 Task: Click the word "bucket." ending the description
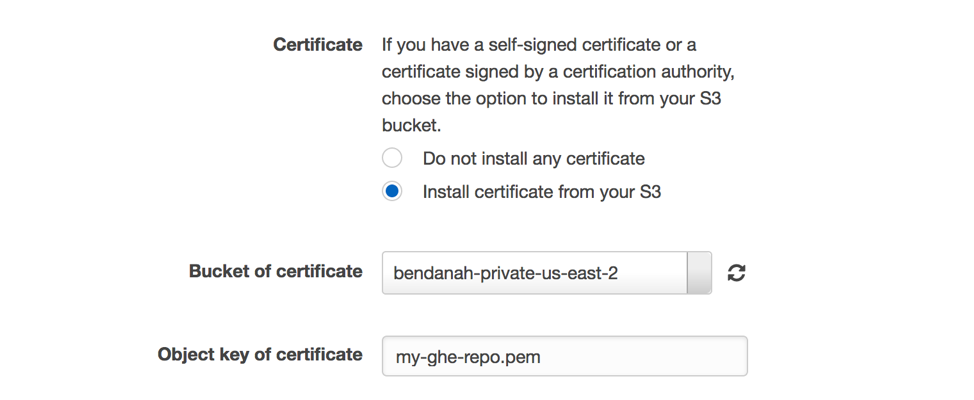pyautogui.click(x=411, y=127)
